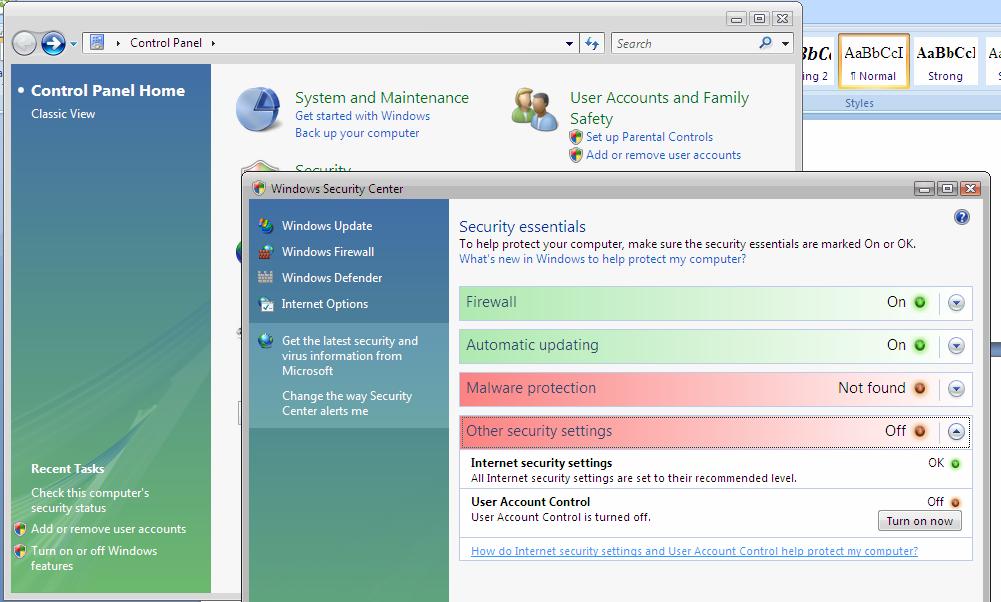Open the search options dropdown arrow
Image resolution: width=1001 pixels, height=602 pixels.
785,43
